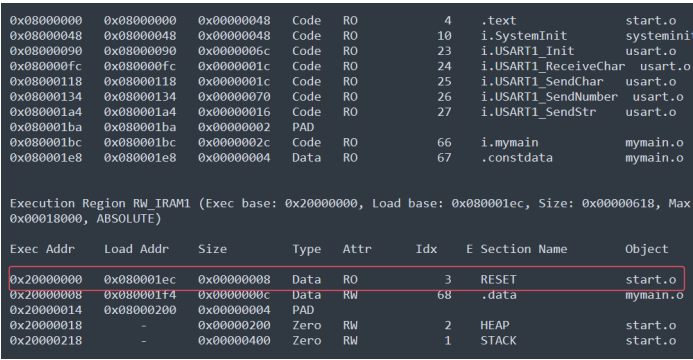Image resolution: width=693 pixels, height=360 pixels.
Task: Click the Type column header
Action: point(307,249)
